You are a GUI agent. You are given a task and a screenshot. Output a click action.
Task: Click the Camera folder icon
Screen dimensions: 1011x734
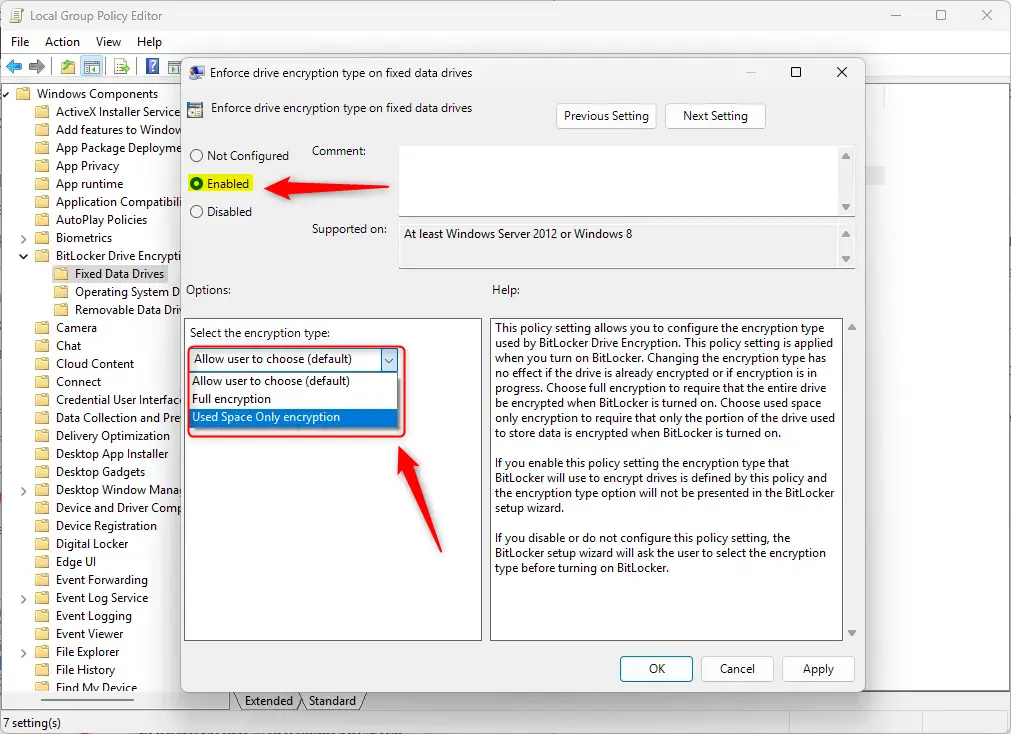42,328
